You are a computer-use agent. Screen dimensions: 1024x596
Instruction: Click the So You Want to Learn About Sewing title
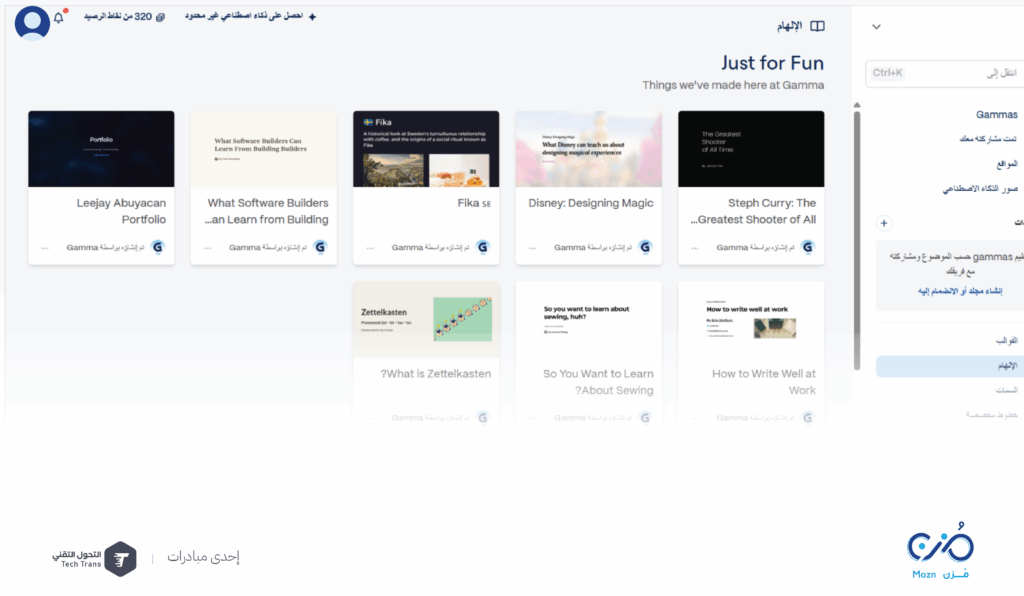pos(598,382)
